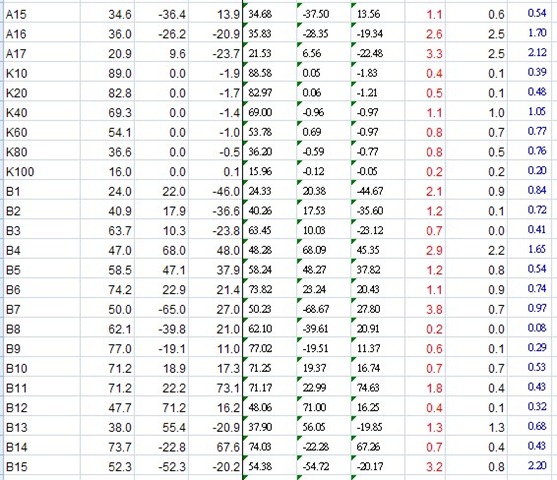
Task: Click the 48.28 cell in B4 row
Action: point(260,250)
